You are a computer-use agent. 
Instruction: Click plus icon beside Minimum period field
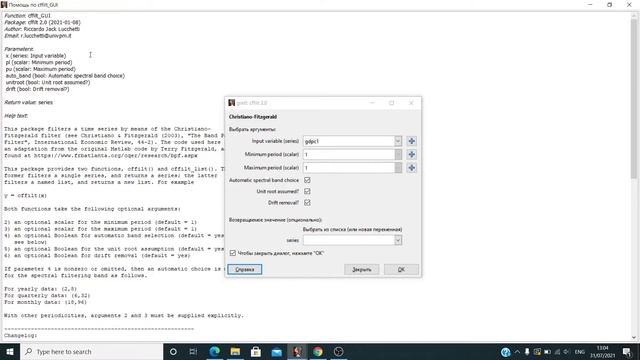pyautogui.click(x=411, y=155)
